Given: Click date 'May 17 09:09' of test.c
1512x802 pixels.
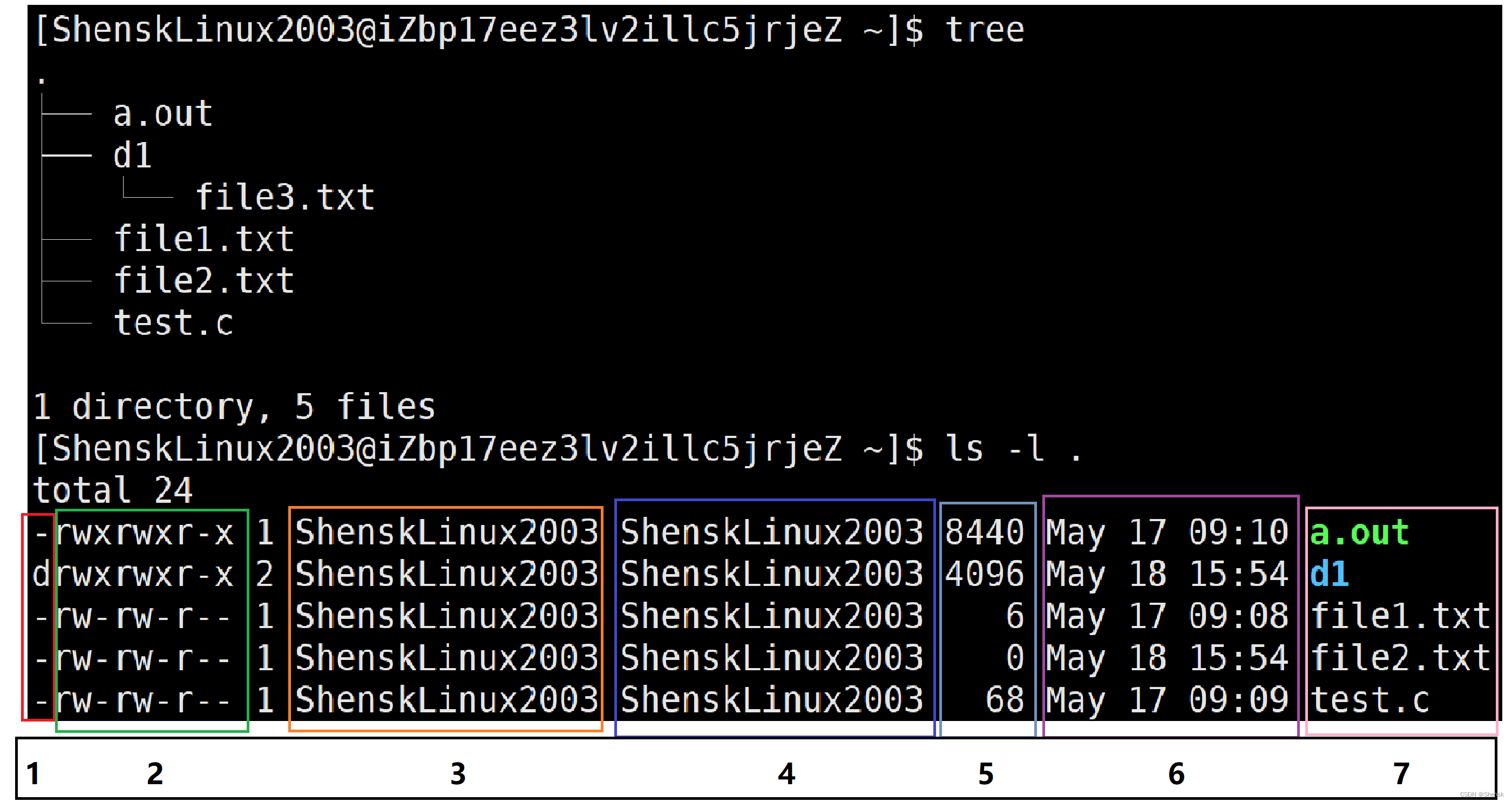Looking at the screenshot, I should click(x=1168, y=700).
